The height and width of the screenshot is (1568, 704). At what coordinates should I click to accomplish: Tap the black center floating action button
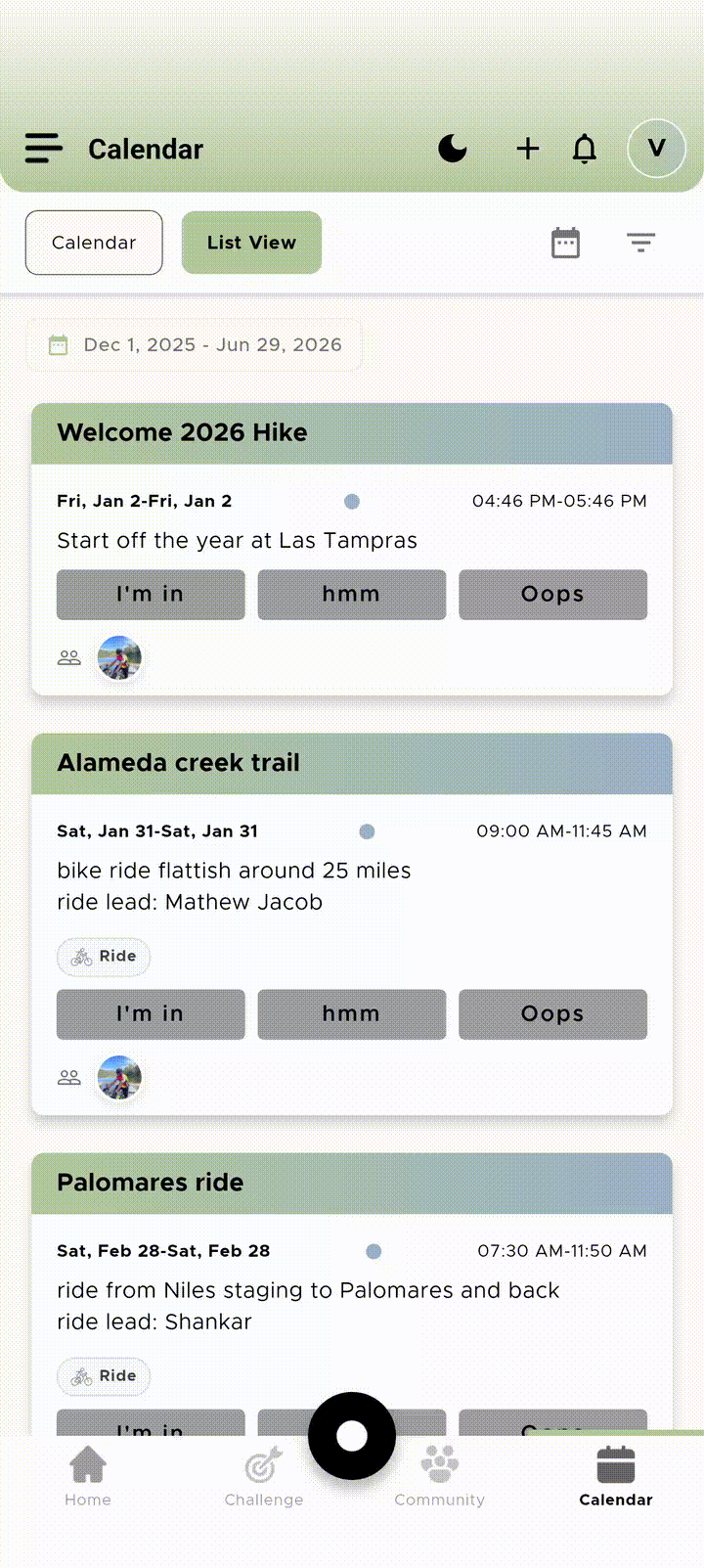352,1436
